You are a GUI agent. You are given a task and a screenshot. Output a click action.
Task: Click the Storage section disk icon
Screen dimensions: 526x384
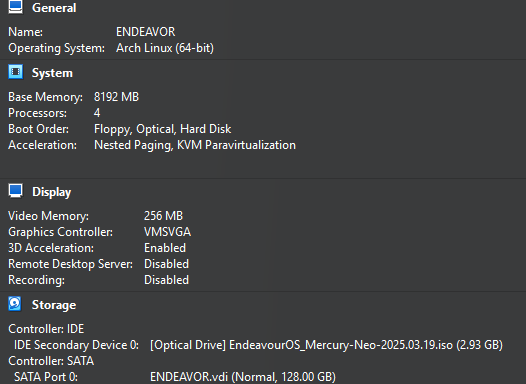pyautogui.click(x=15, y=304)
